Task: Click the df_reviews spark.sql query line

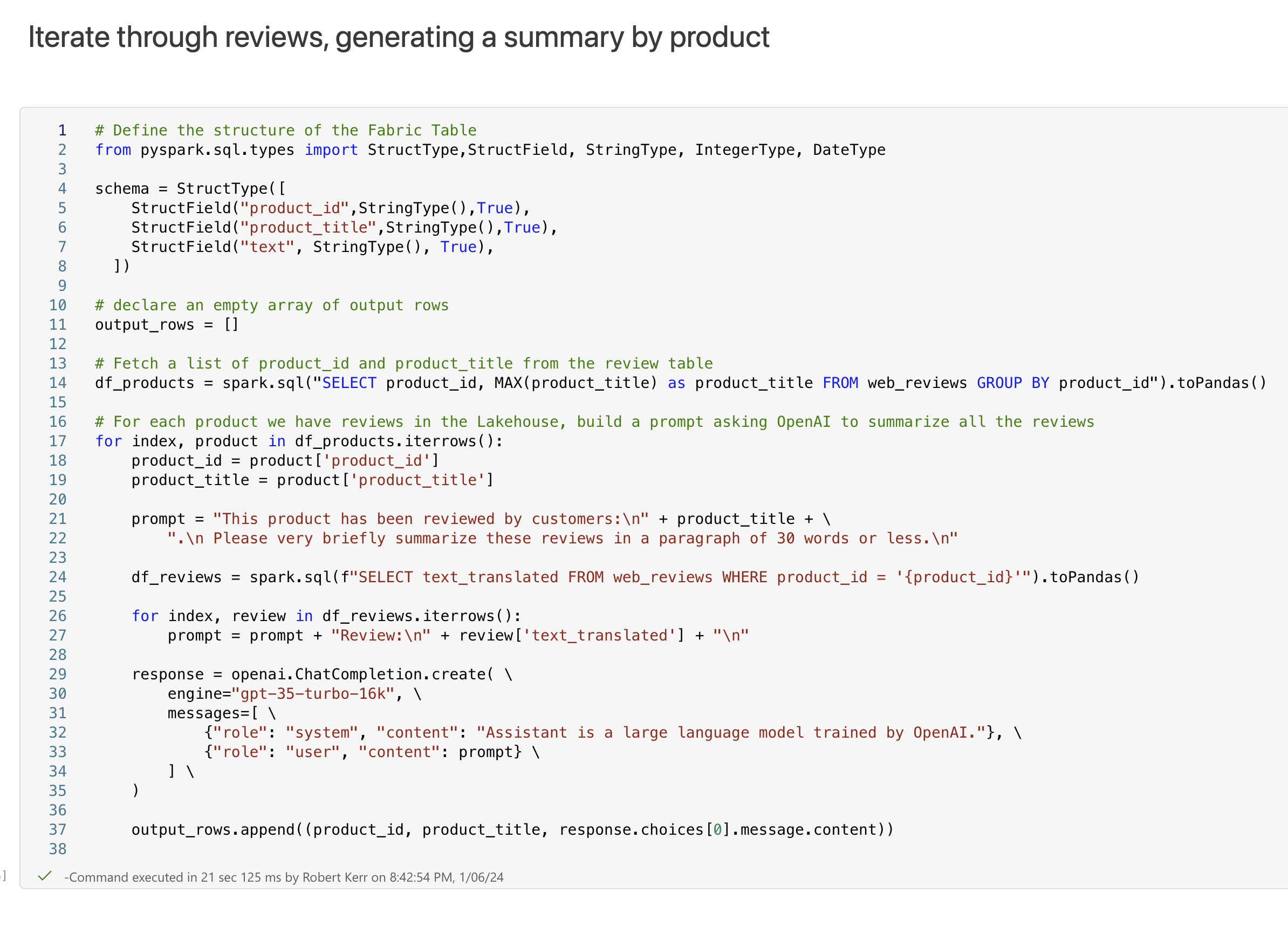Action: pyautogui.click(x=635, y=577)
